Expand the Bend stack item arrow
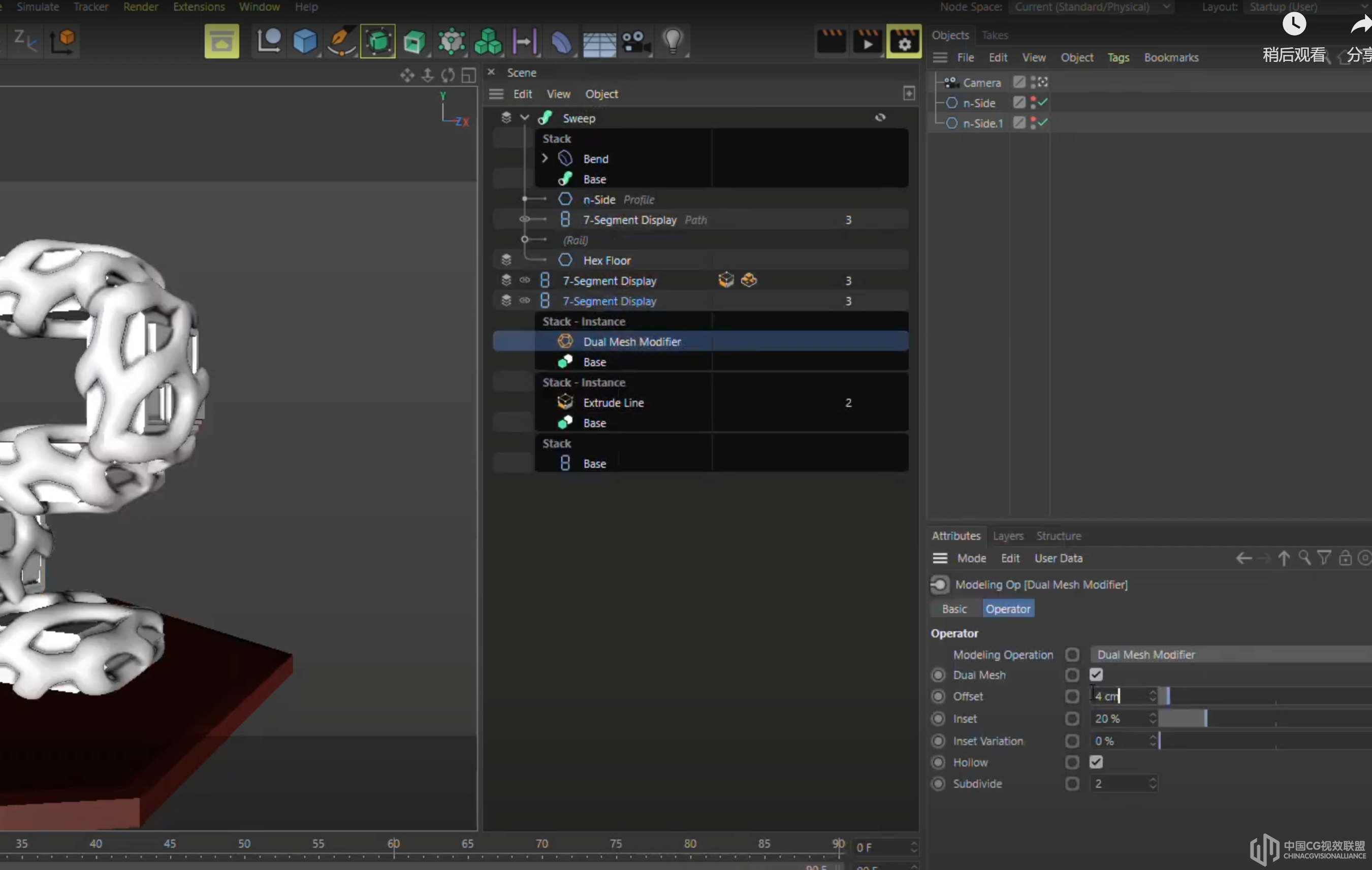The height and width of the screenshot is (870, 1372). point(544,158)
